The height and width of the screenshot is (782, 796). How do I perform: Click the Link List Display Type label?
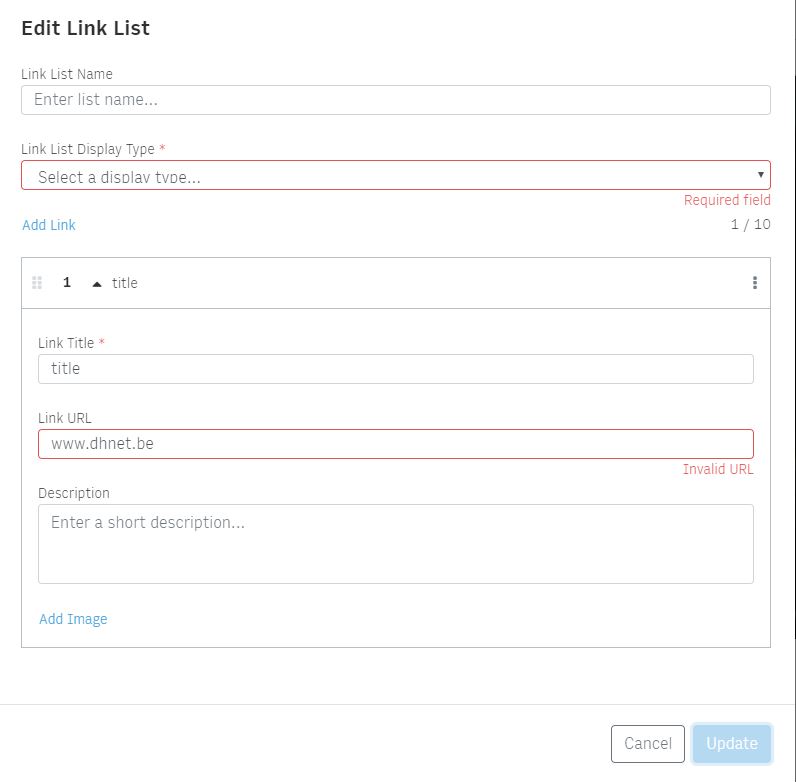click(88, 149)
